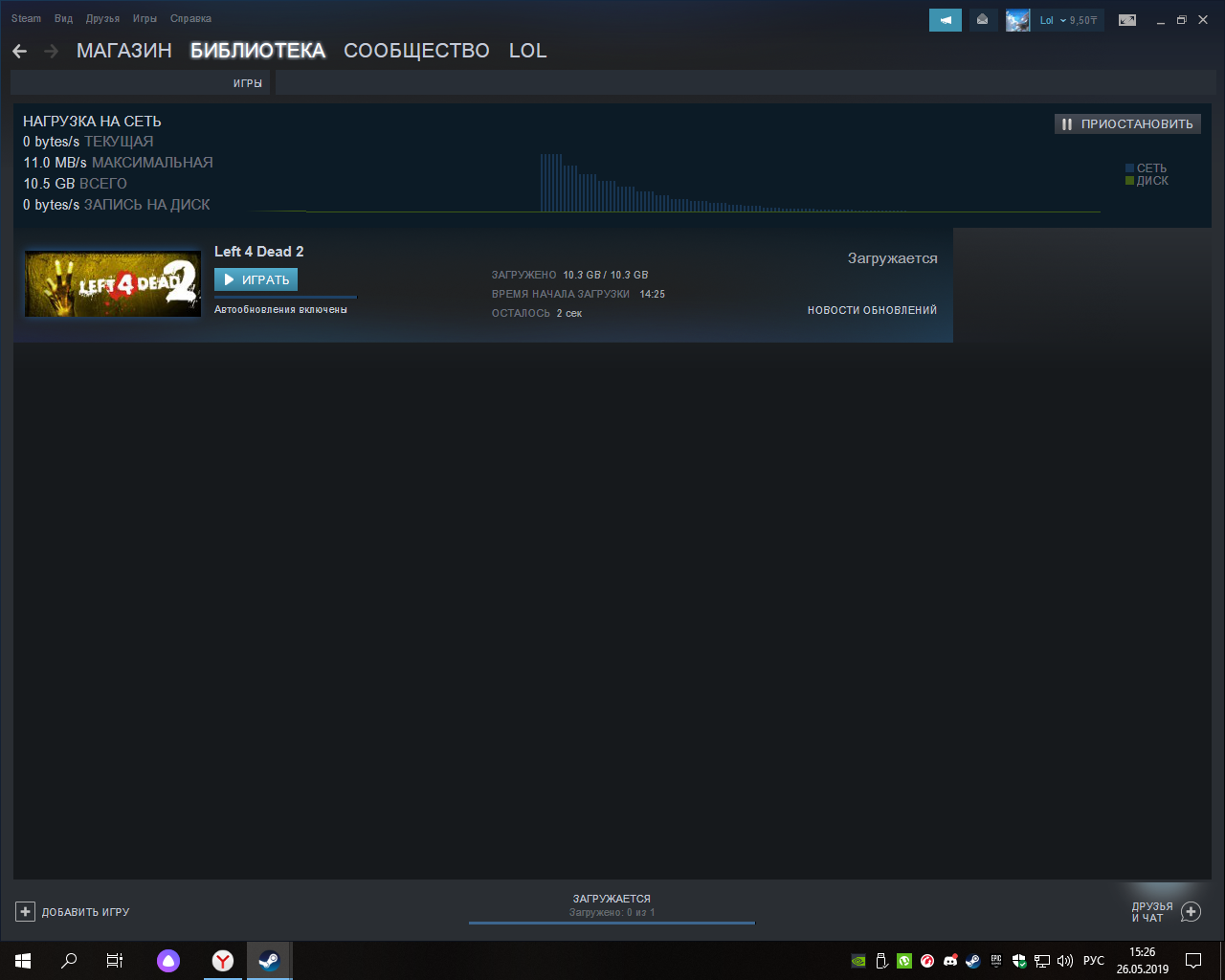
Task: Click the ДОБАВИТЬ ИГРУ label
Action: [85, 912]
